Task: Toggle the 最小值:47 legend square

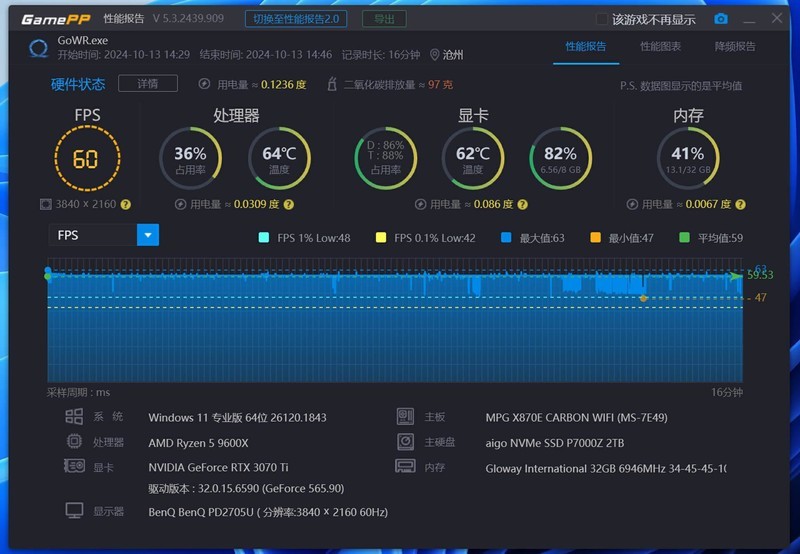Action: [x=595, y=238]
